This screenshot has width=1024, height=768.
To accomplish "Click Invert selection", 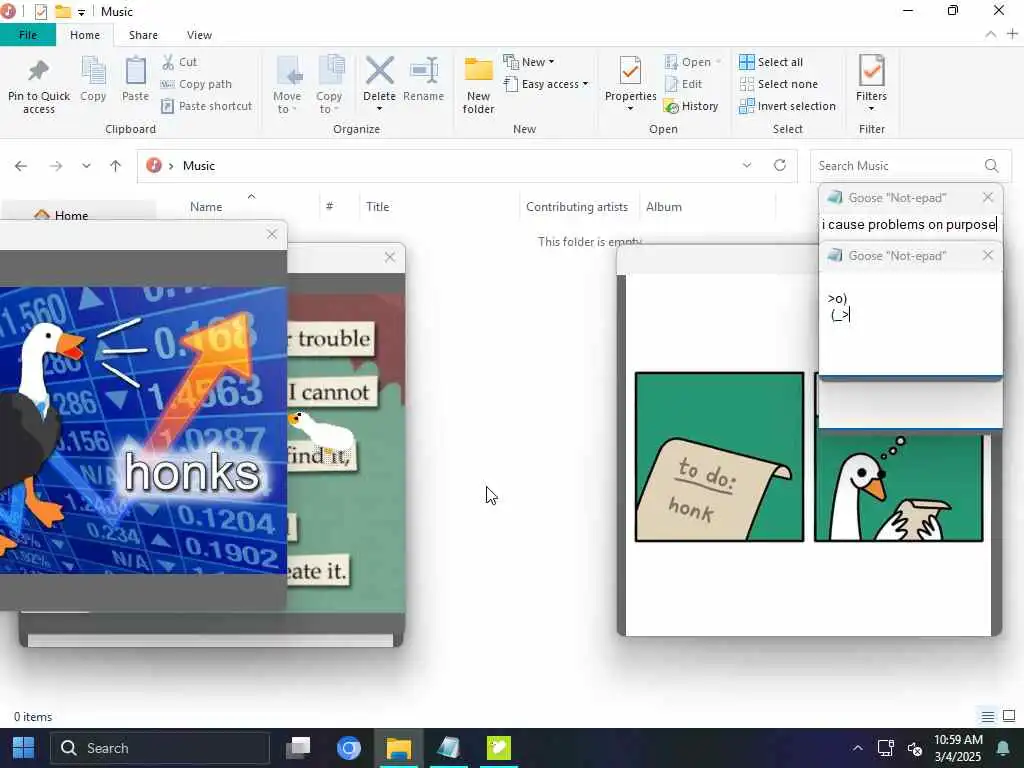I will (788, 106).
